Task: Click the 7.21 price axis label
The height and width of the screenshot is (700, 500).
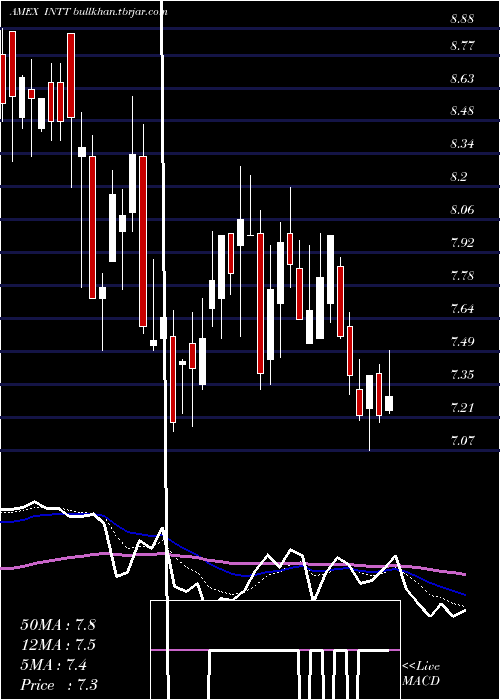Action: pos(462,407)
